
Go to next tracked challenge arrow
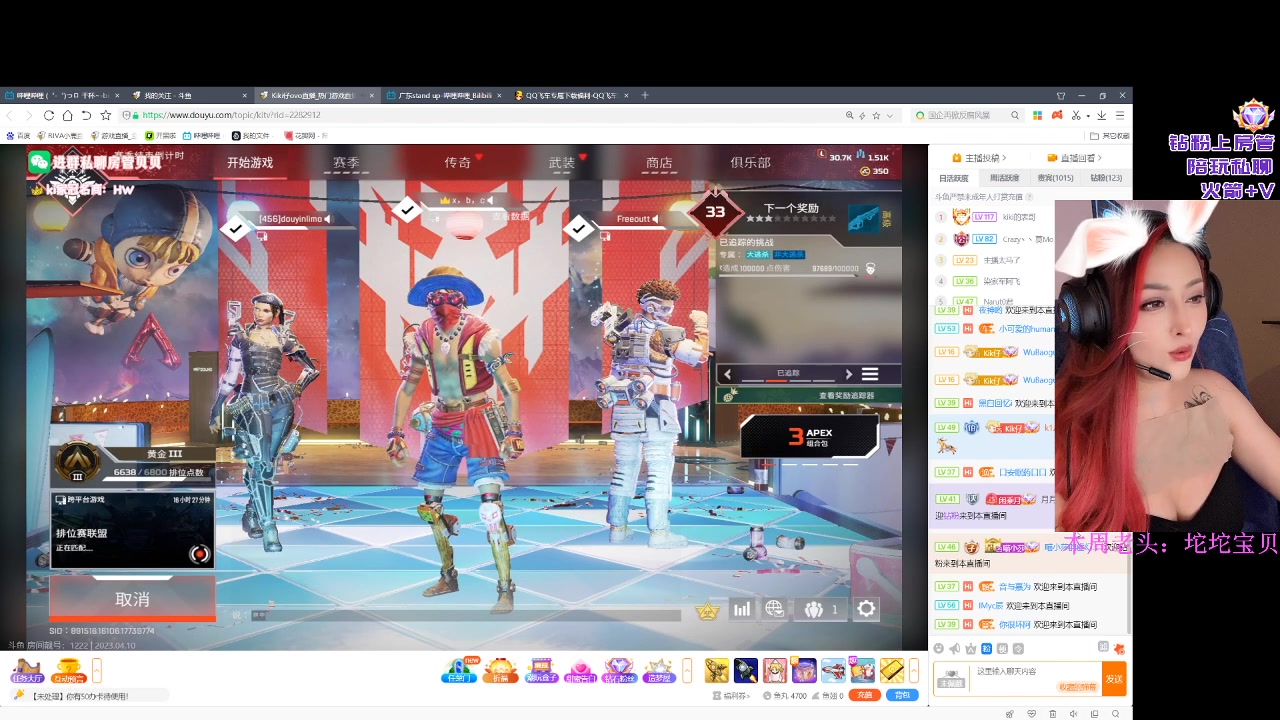click(849, 374)
